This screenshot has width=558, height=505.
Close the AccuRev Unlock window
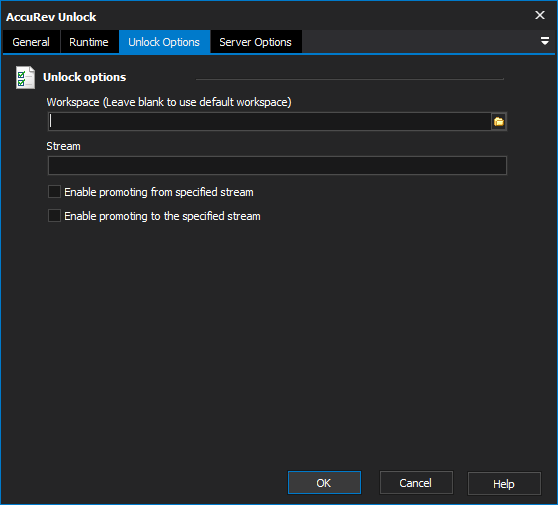click(540, 15)
